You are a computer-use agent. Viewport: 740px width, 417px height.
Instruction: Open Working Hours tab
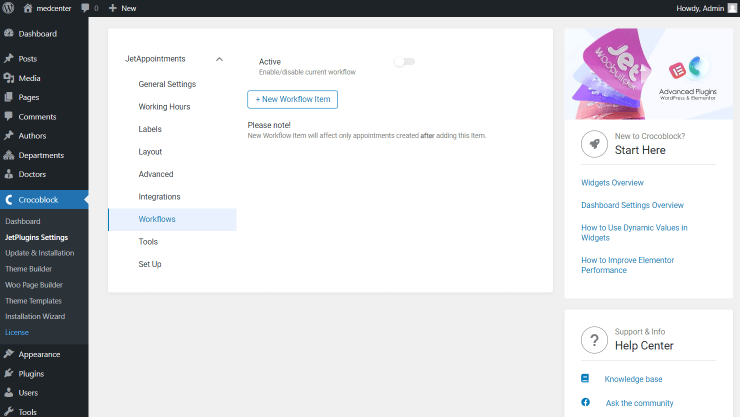164,107
